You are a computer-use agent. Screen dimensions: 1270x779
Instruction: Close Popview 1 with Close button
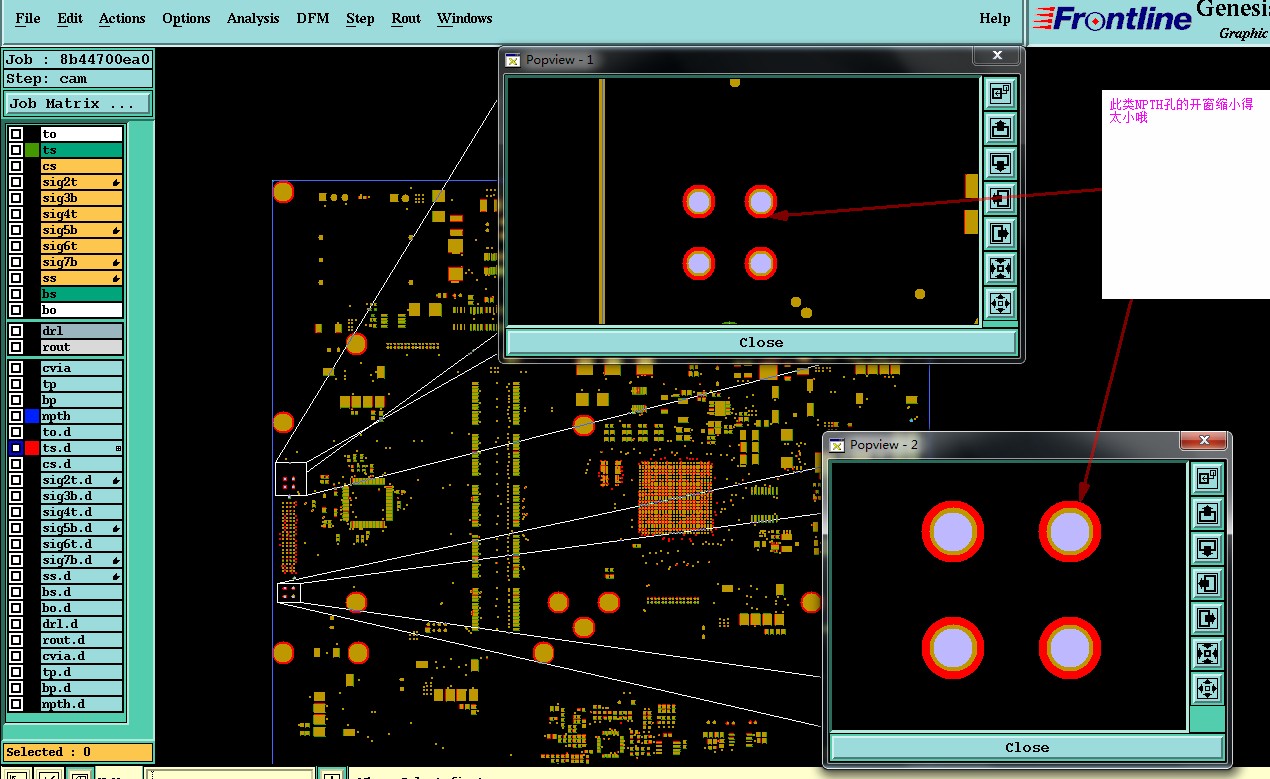761,342
